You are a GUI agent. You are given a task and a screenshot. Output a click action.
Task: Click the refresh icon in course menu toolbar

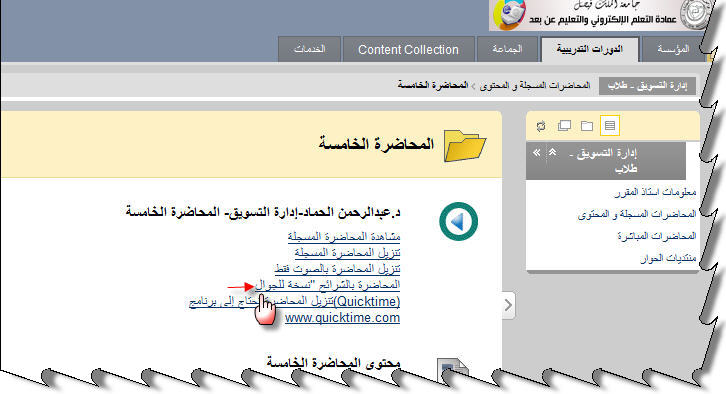point(541,126)
